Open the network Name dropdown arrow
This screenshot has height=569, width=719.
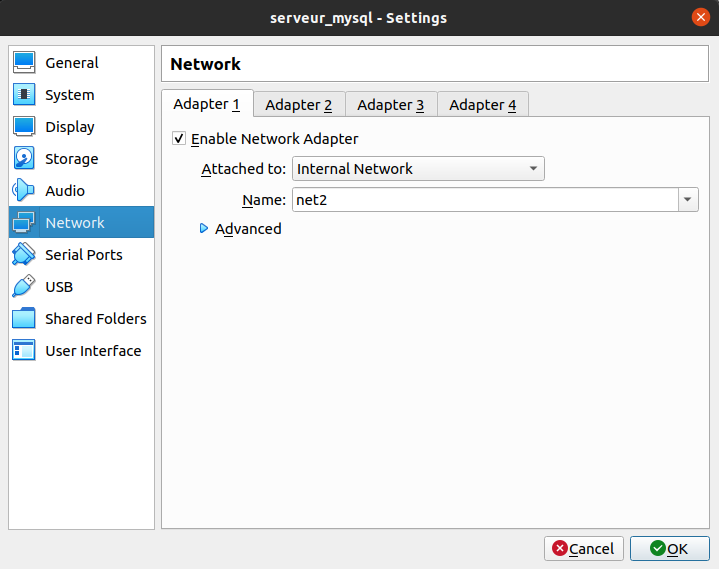(x=688, y=200)
